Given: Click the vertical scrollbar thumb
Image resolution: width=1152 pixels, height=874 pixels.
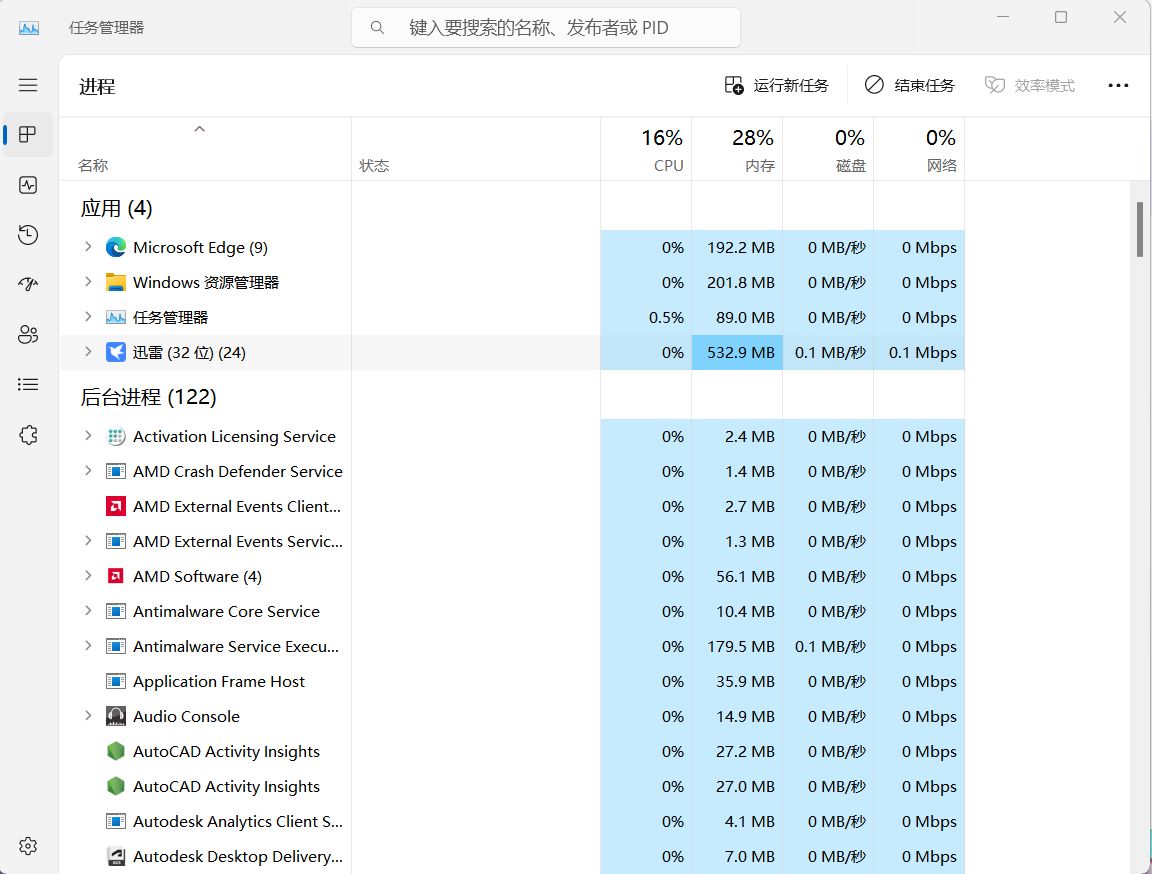Looking at the screenshot, I should pyautogui.click(x=1140, y=229).
